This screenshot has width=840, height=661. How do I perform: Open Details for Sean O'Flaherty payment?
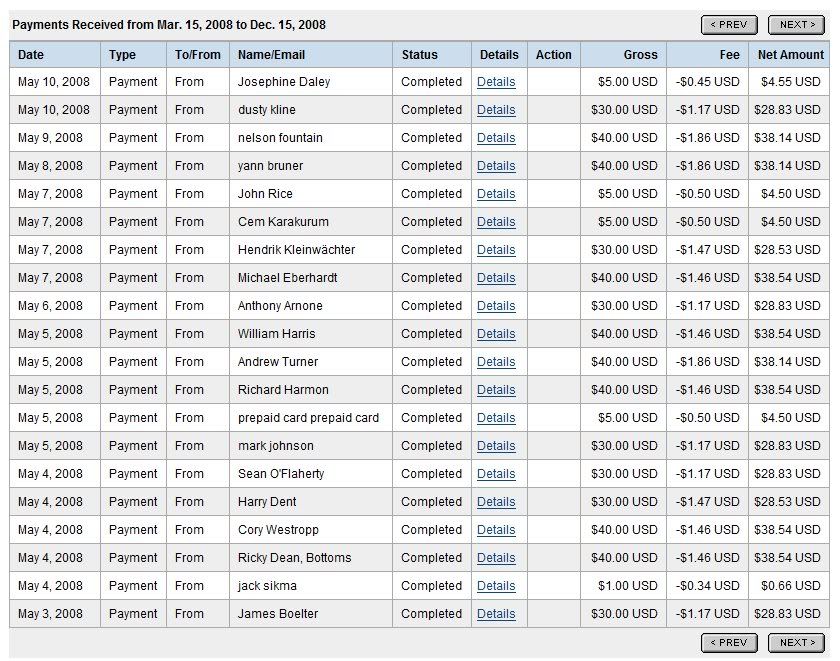pyautogui.click(x=496, y=474)
